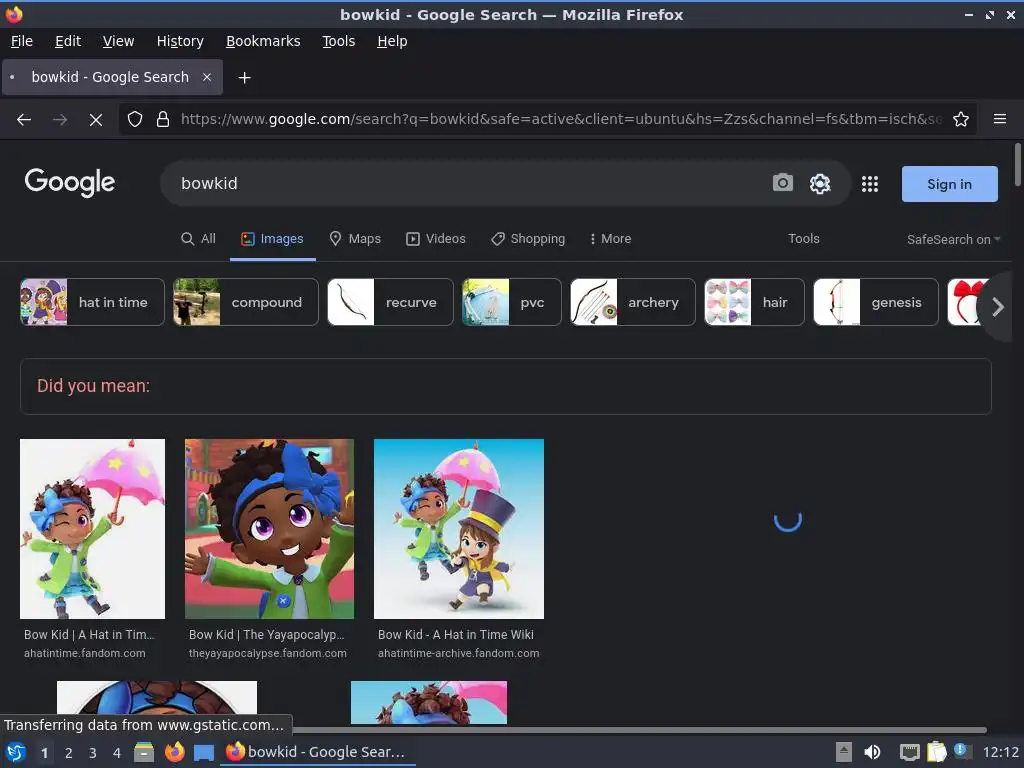
Task: Open tracking protection shield icon
Action: click(x=135, y=119)
